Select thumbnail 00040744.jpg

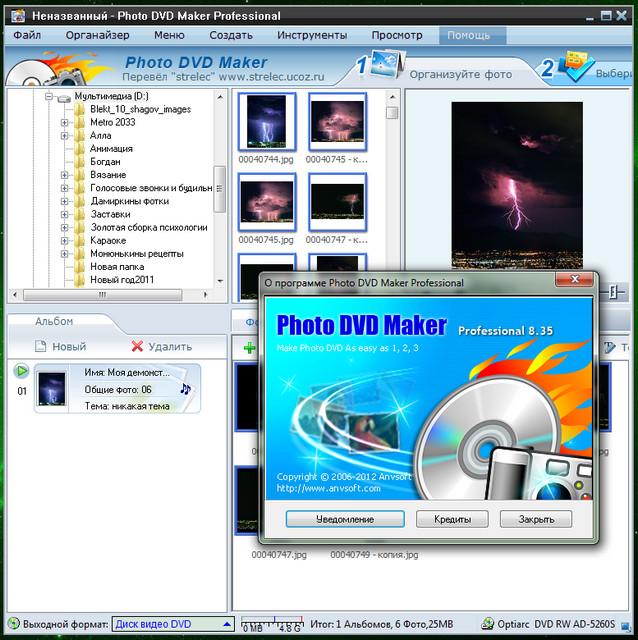point(267,121)
